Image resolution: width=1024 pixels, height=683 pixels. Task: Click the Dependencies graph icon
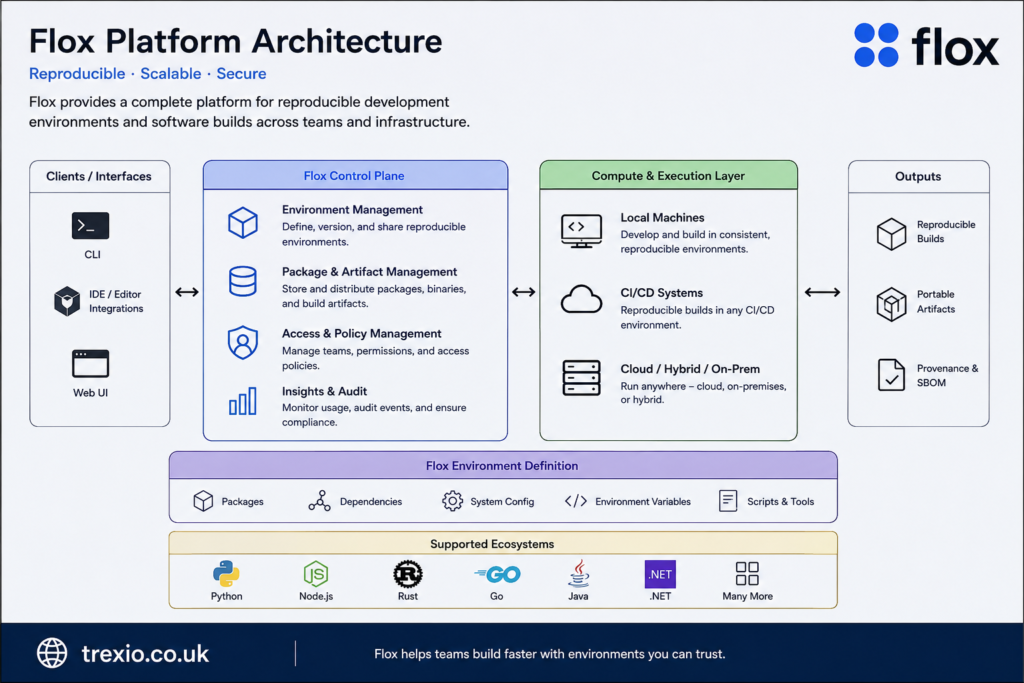[319, 501]
